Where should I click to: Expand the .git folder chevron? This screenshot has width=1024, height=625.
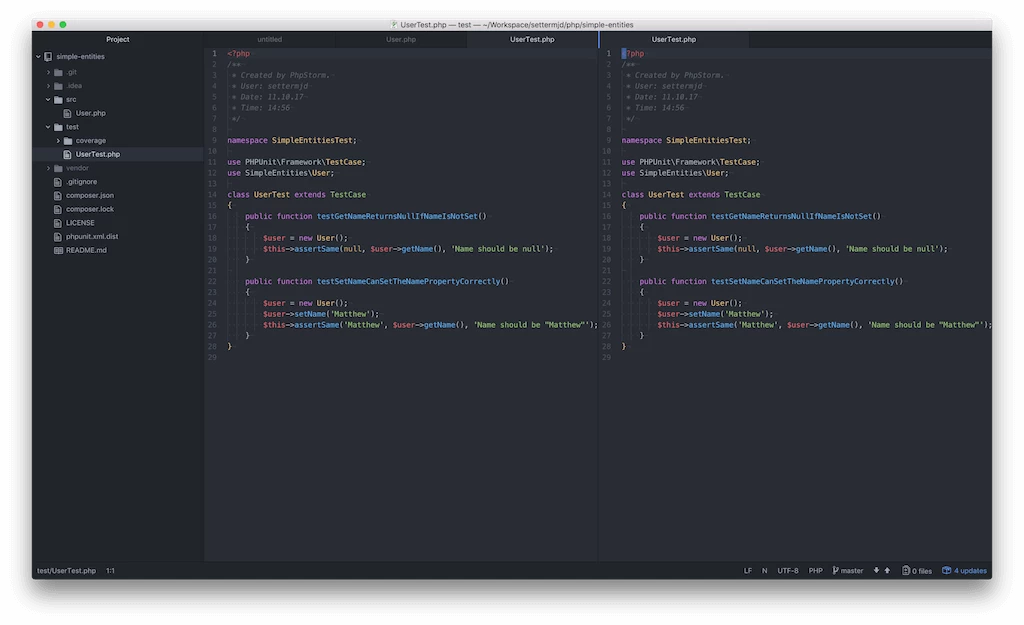coord(47,72)
